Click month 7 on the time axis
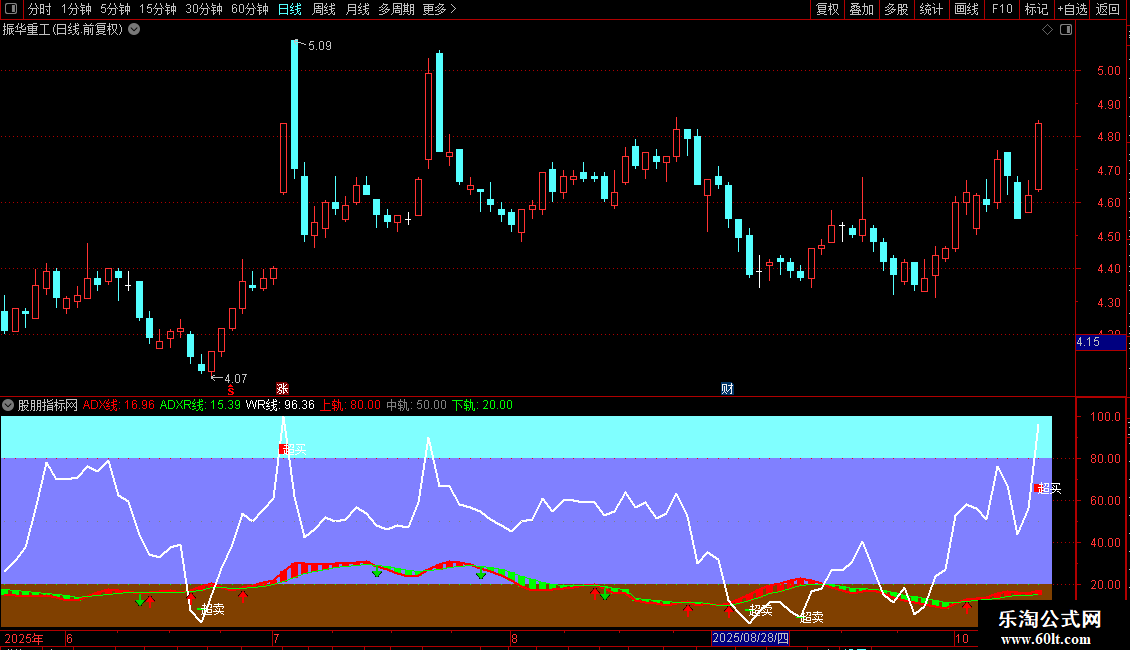1130x650 pixels. (x=276, y=638)
